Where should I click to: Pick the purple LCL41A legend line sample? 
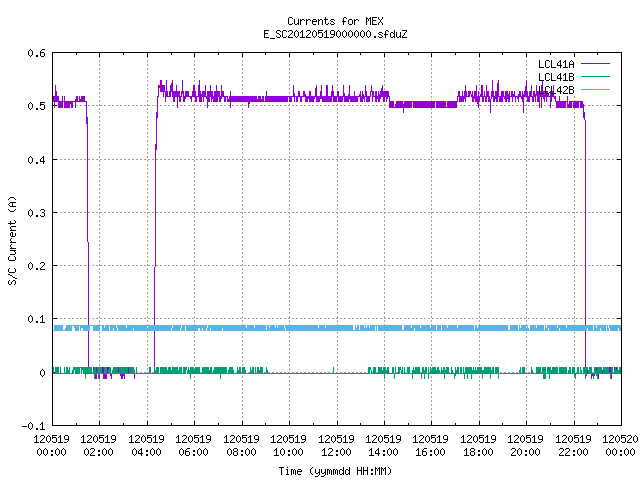tap(595, 64)
